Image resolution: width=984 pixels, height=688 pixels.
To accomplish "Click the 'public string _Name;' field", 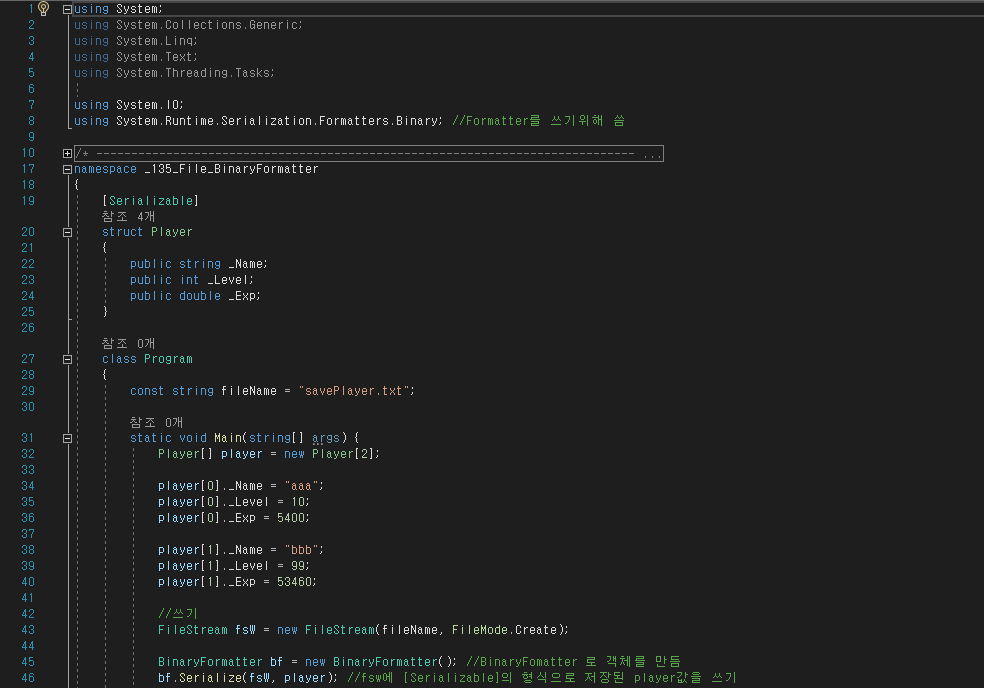I will [199, 264].
